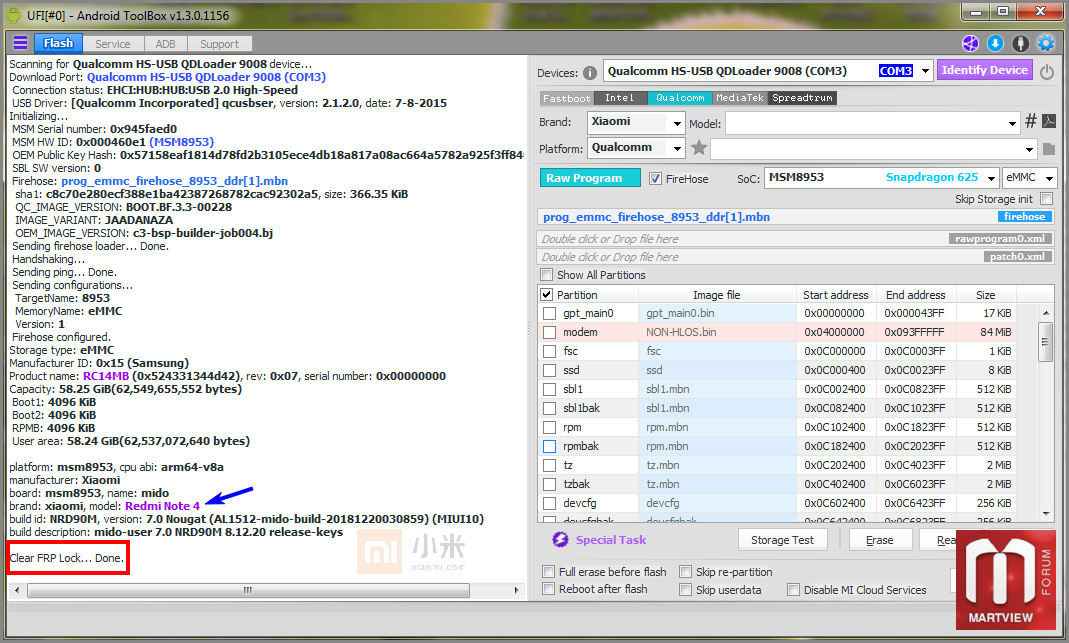Click the blue download update icon
This screenshot has height=643, width=1069.
click(995, 44)
